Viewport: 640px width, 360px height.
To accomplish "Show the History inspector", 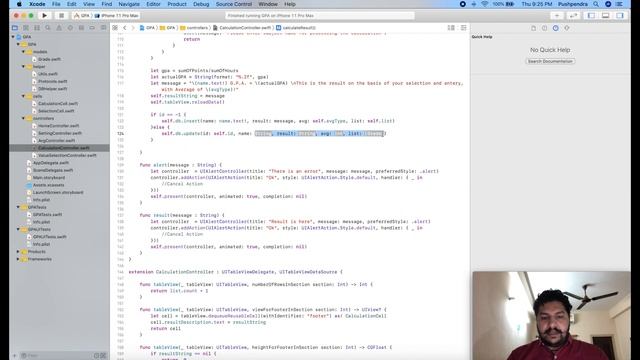I will click(544, 28).
